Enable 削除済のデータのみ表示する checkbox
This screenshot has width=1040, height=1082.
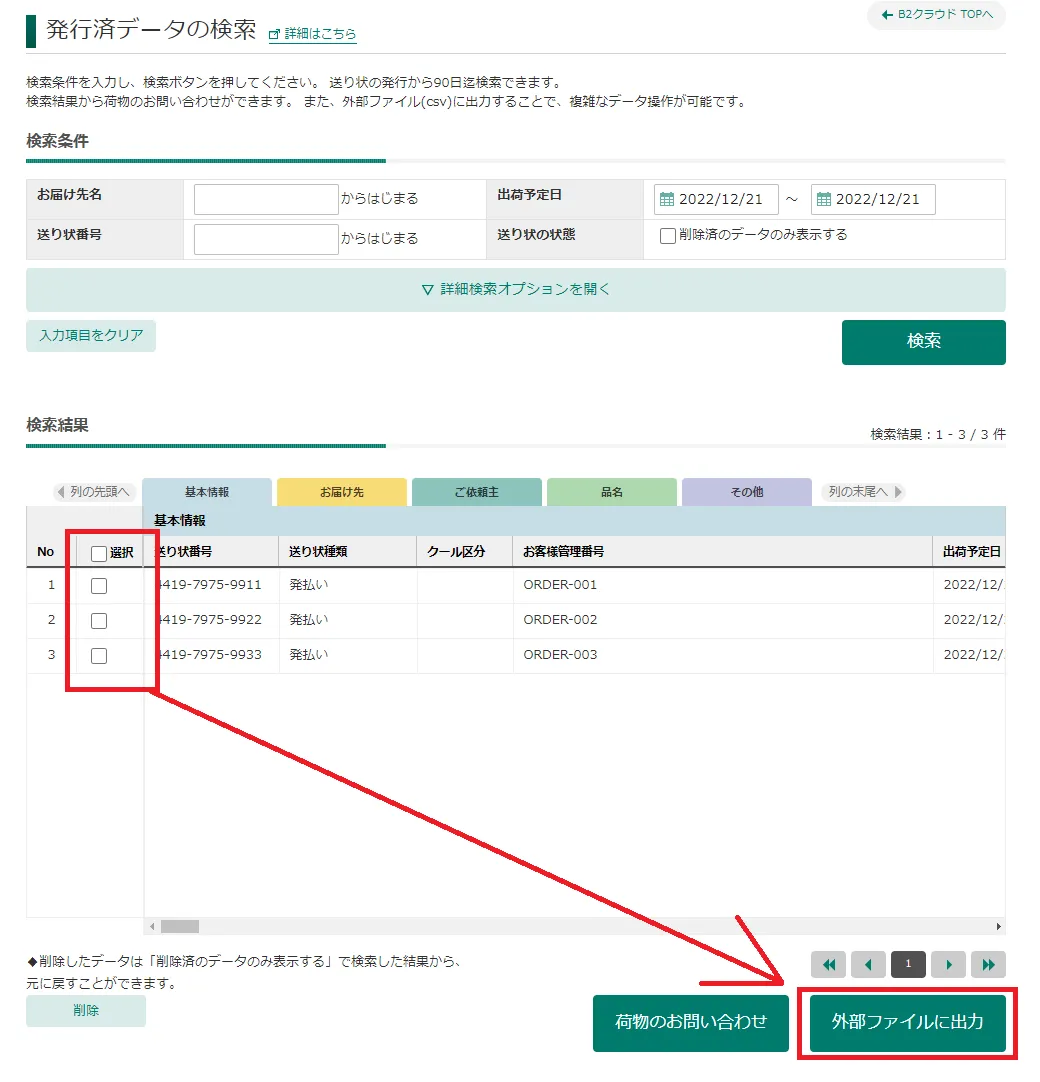[667, 235]
